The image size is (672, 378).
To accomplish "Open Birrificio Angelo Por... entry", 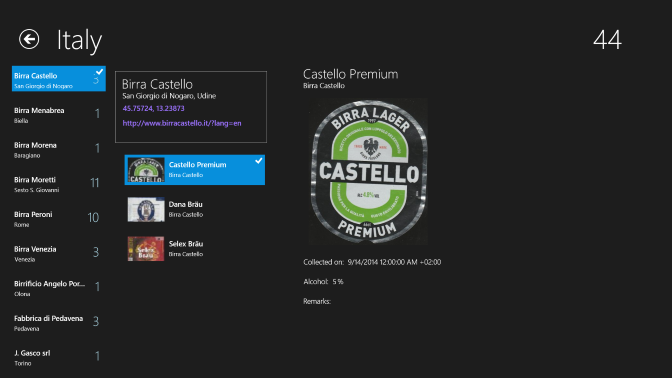I will point(59,288).
